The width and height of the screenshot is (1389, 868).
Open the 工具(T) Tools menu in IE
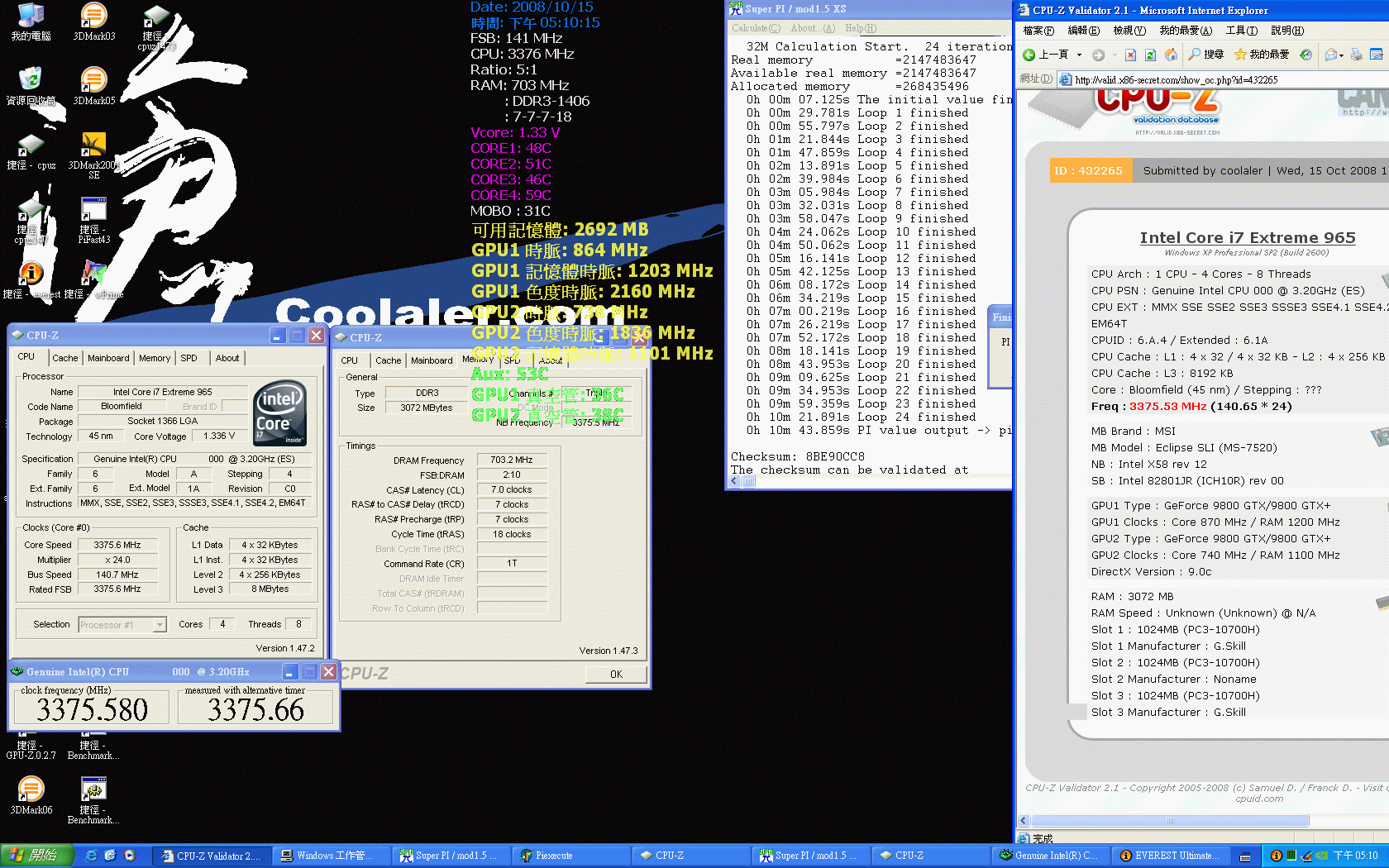[x=1241, y=31]
